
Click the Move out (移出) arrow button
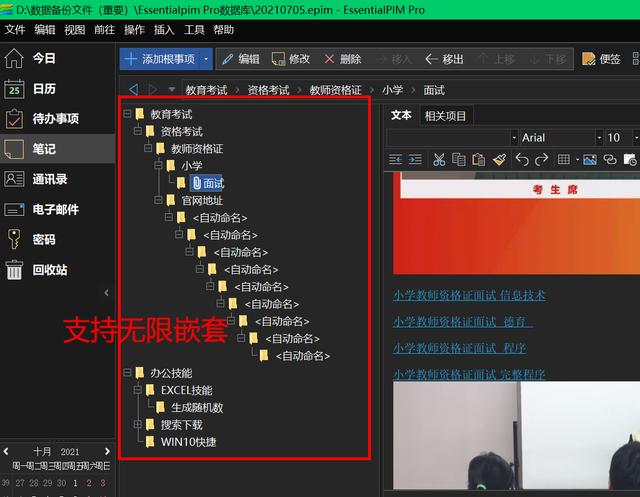point(444,59)
